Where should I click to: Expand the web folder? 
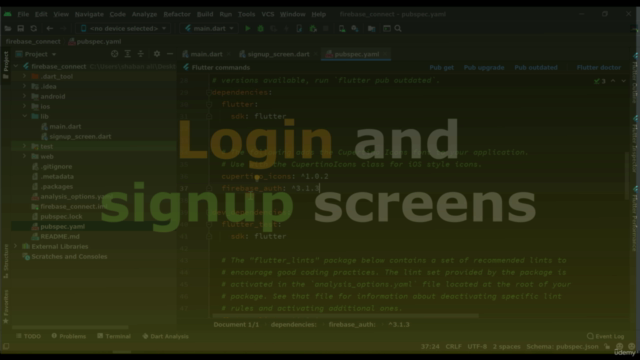click(24, 156)
